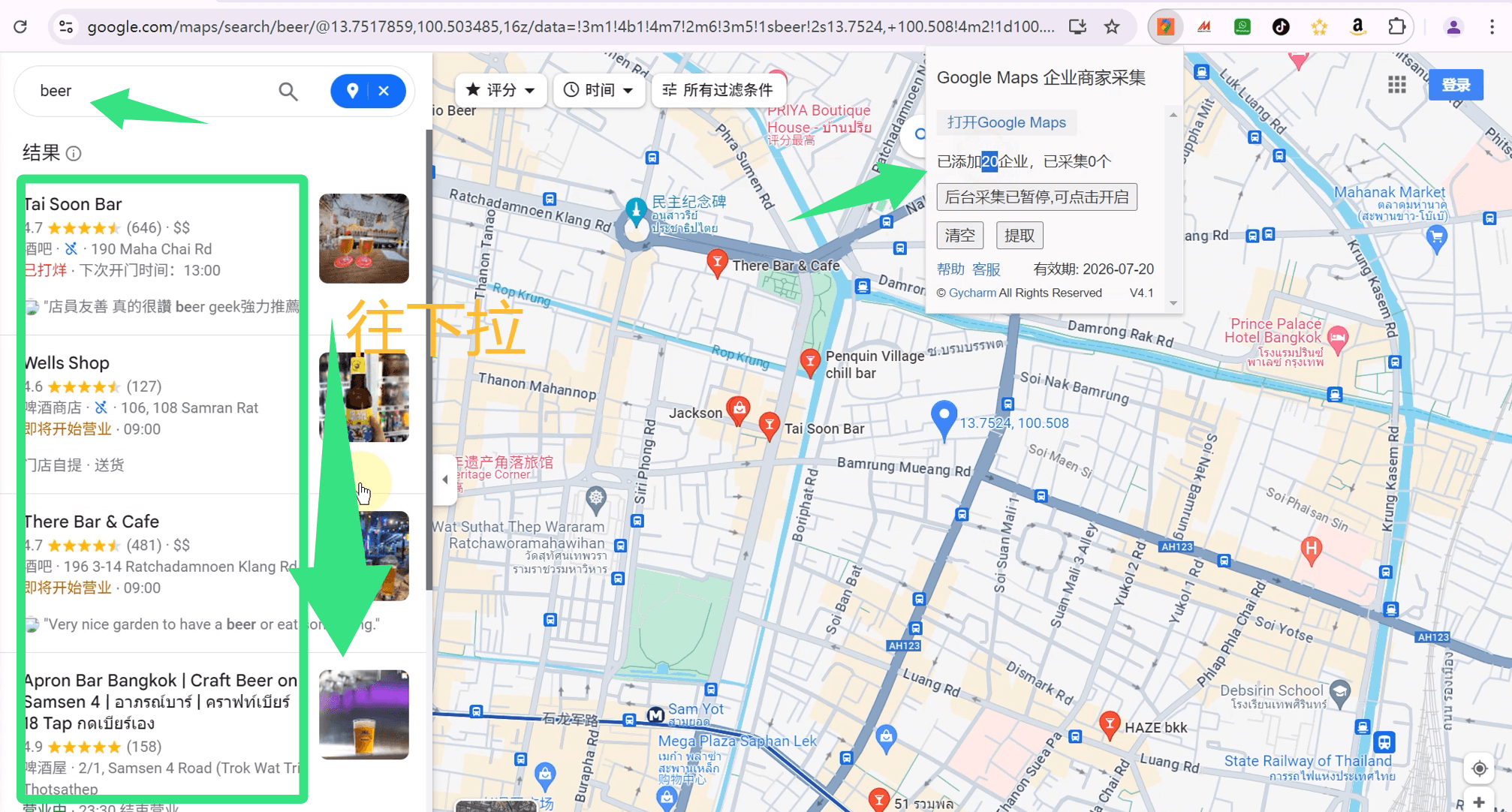Reload the page with browser refresh icon
The image size is (1512, 812).
pyautogui.click(x=20, y=26)
